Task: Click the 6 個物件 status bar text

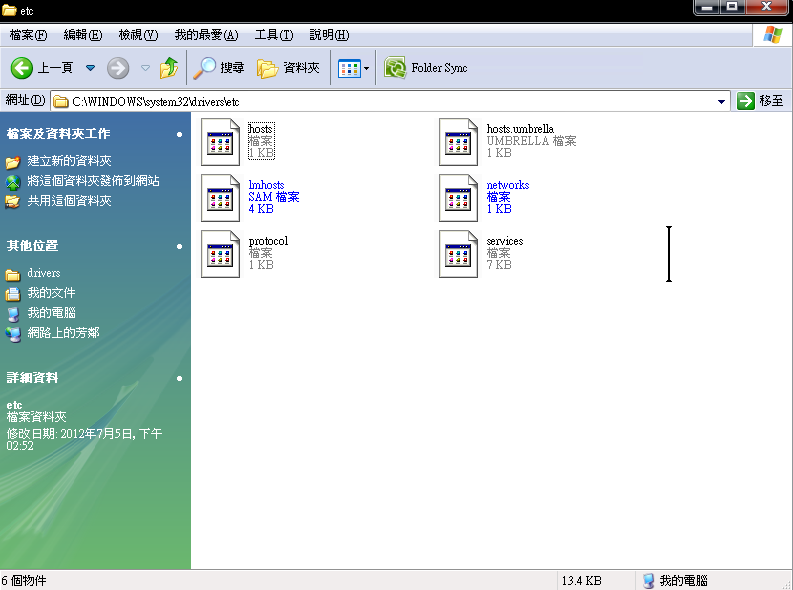Action: tap(24, 580)
